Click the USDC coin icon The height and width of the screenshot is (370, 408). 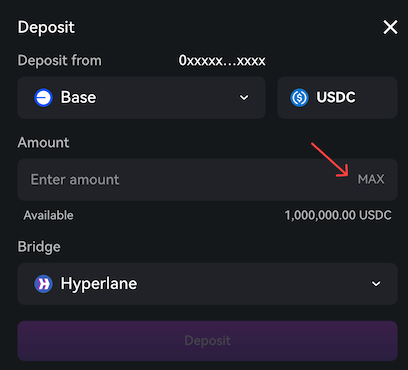pyautogui.click(x=299, y=98)
